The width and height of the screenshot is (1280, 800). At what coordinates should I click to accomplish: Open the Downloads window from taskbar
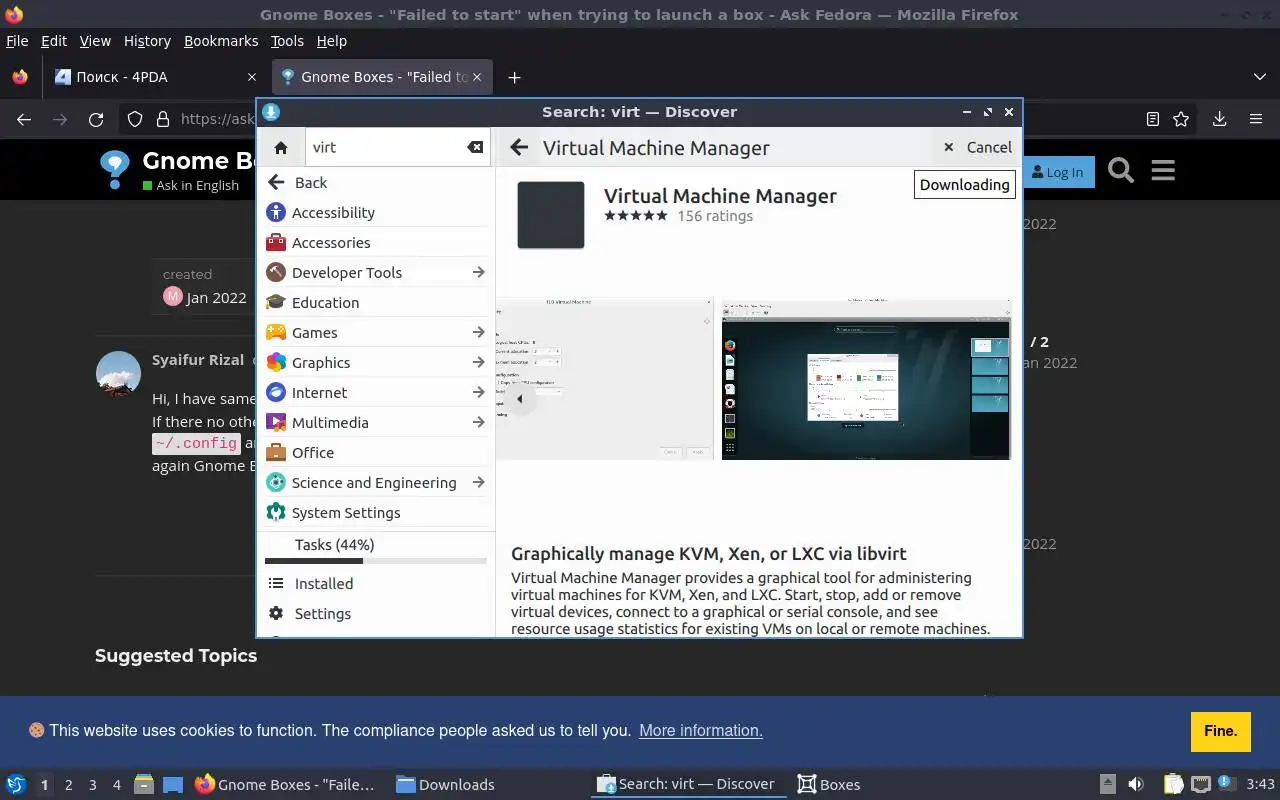coord(445,785)
